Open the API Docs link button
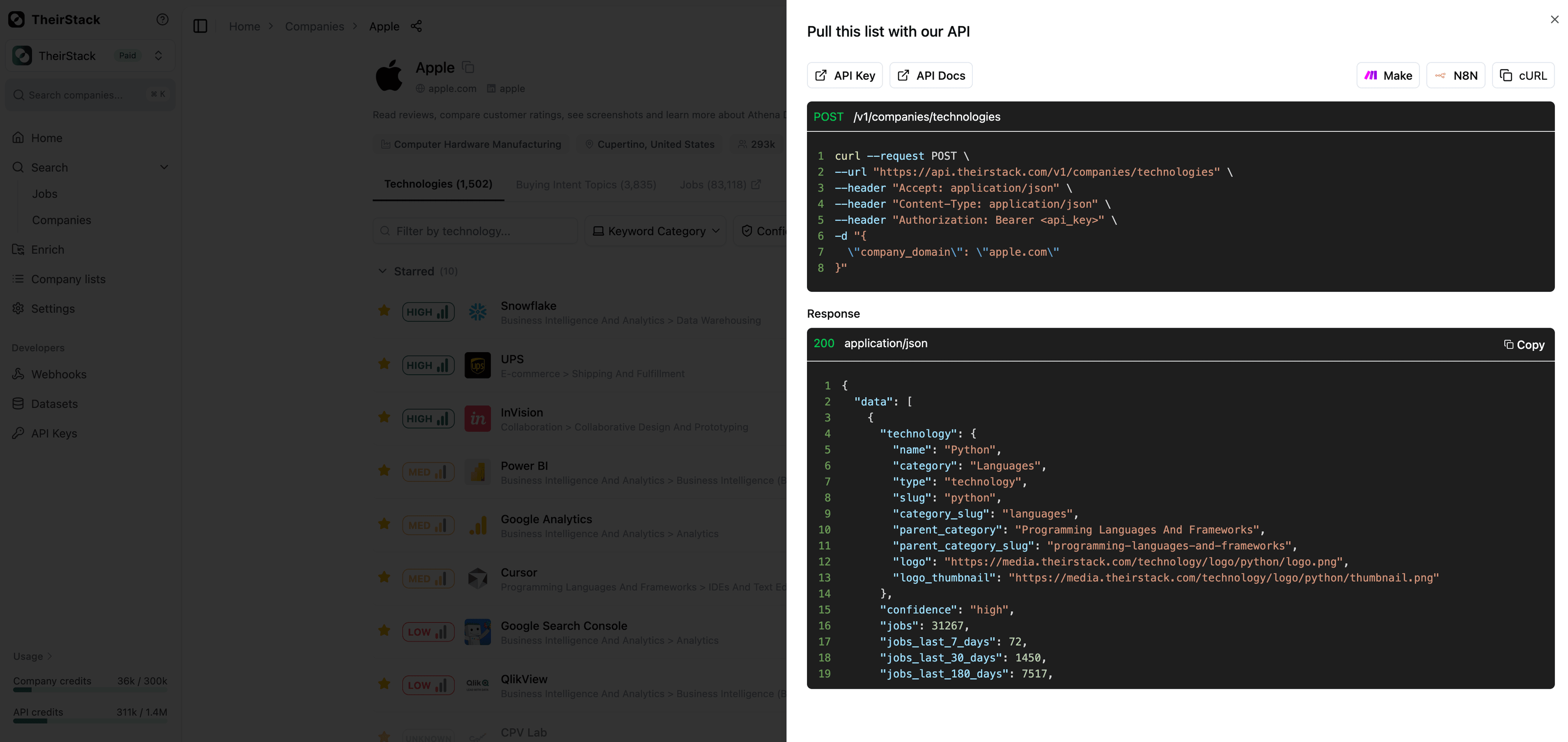The image size is (1568, 742). (x=931, y=75)
